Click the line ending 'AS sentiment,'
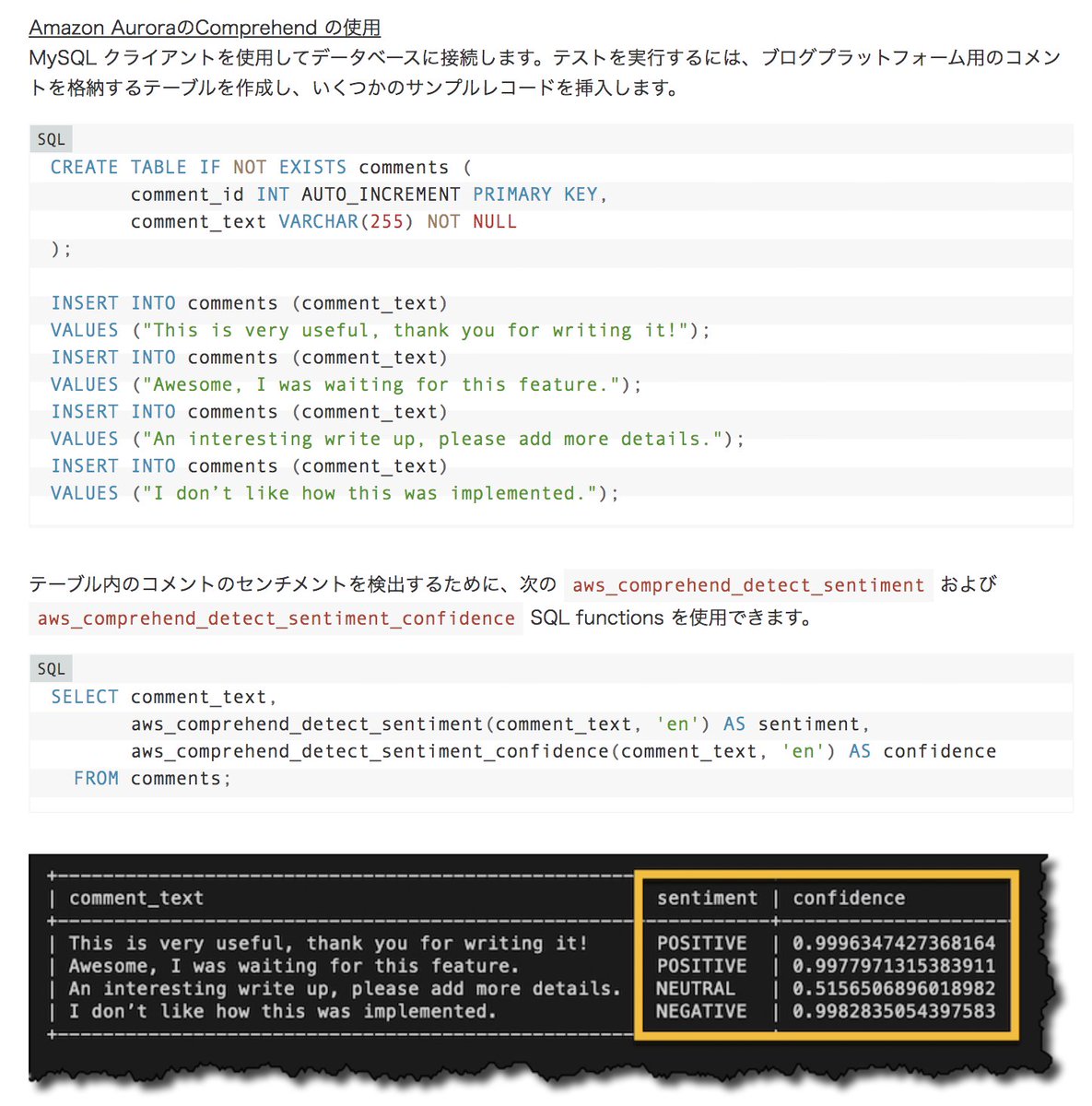 [x=500, y=724]
